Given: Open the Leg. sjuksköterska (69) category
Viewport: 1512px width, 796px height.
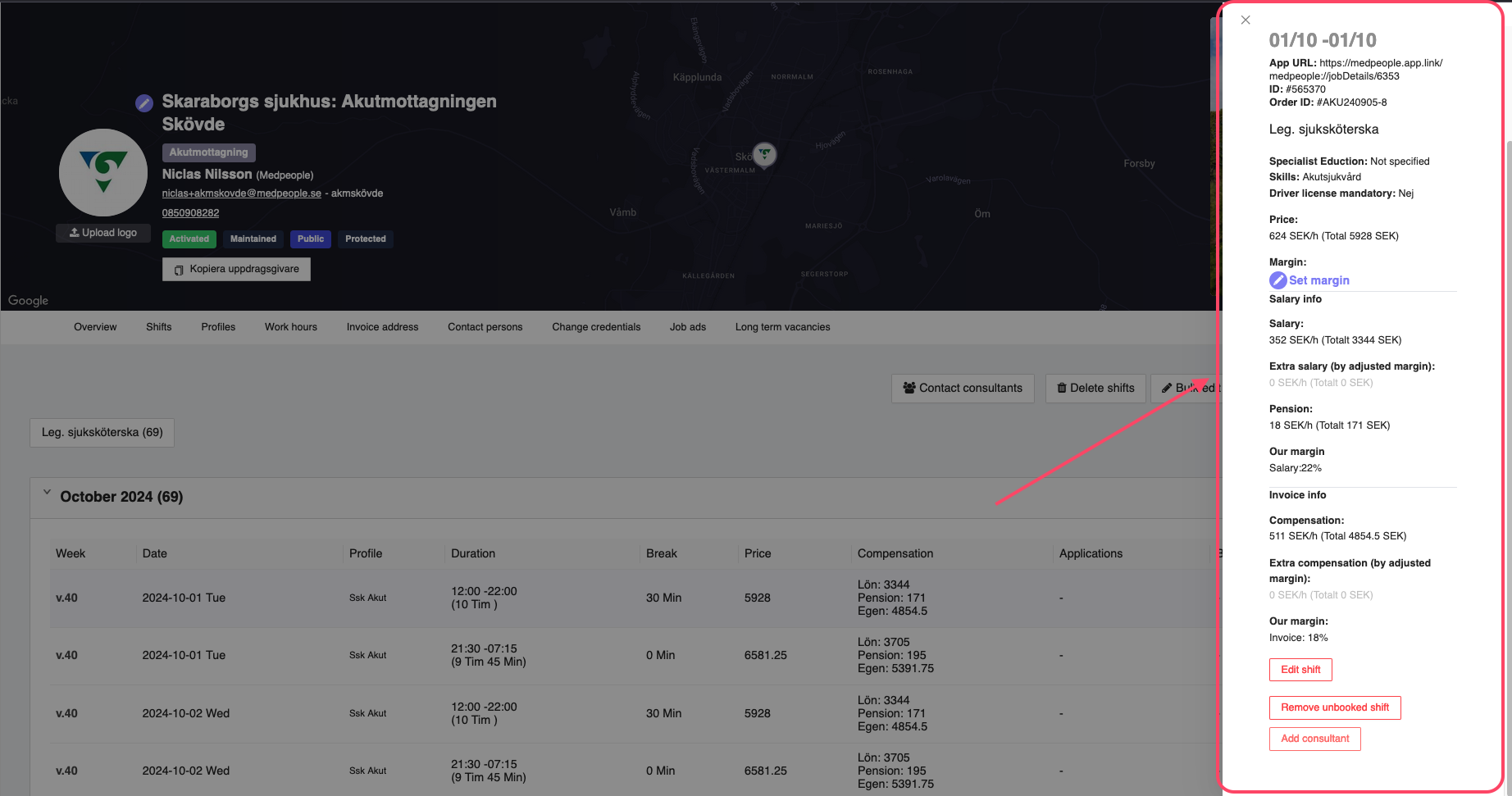Looking at the screenshot, I should click(x=101, y=432).
